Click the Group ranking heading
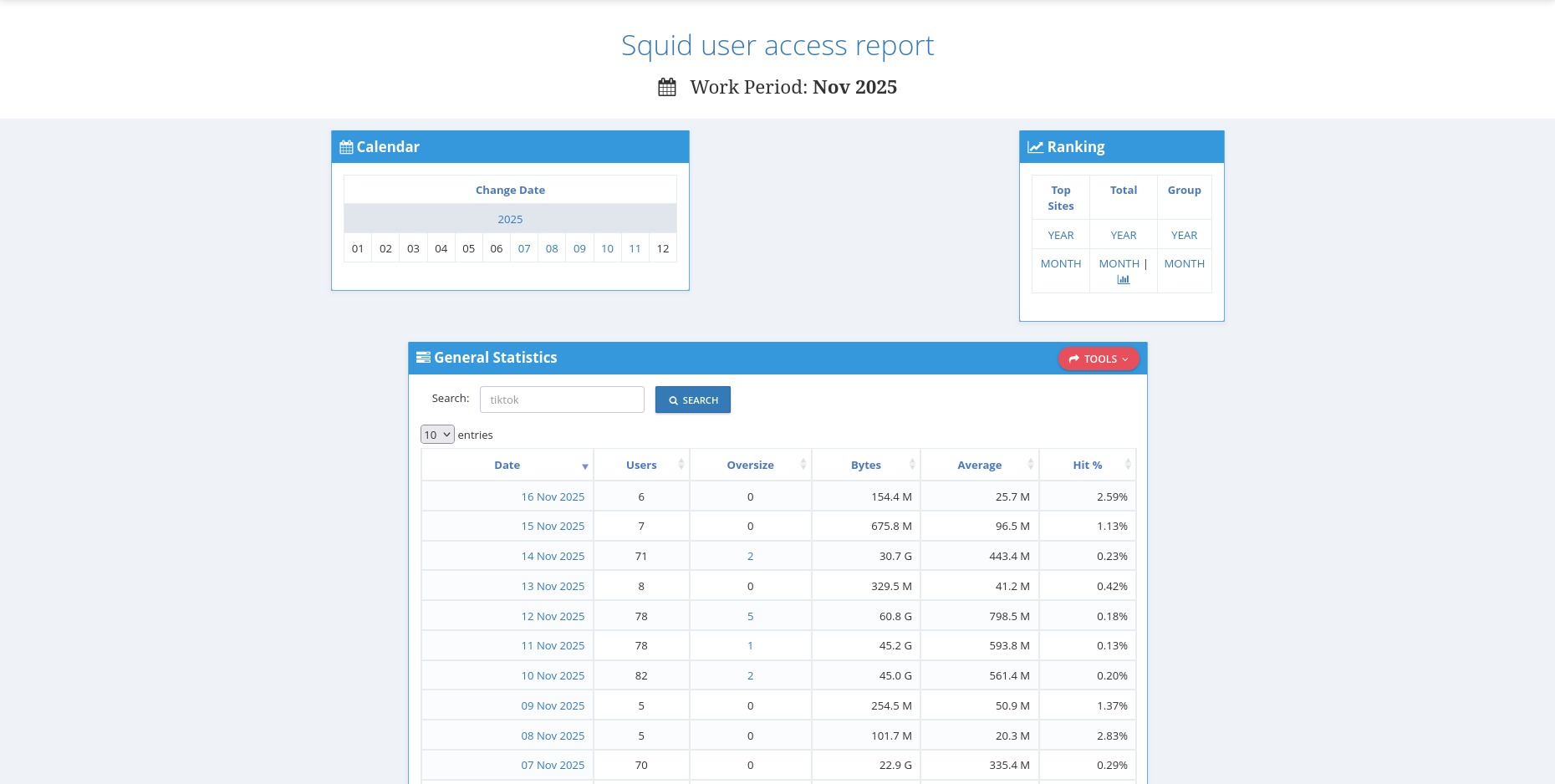1555x784 pixels. coord(1184,190)
